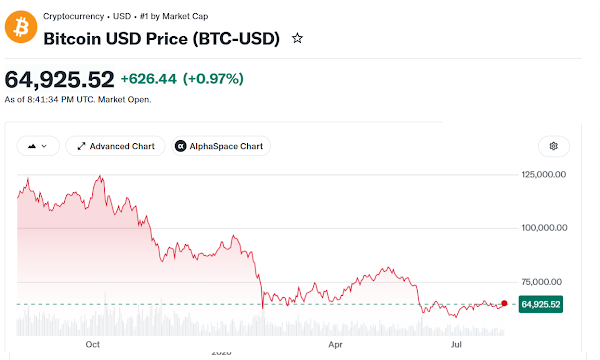Click the USD currency label
Screen dimensions: 600x360
[x=122, y=16]
